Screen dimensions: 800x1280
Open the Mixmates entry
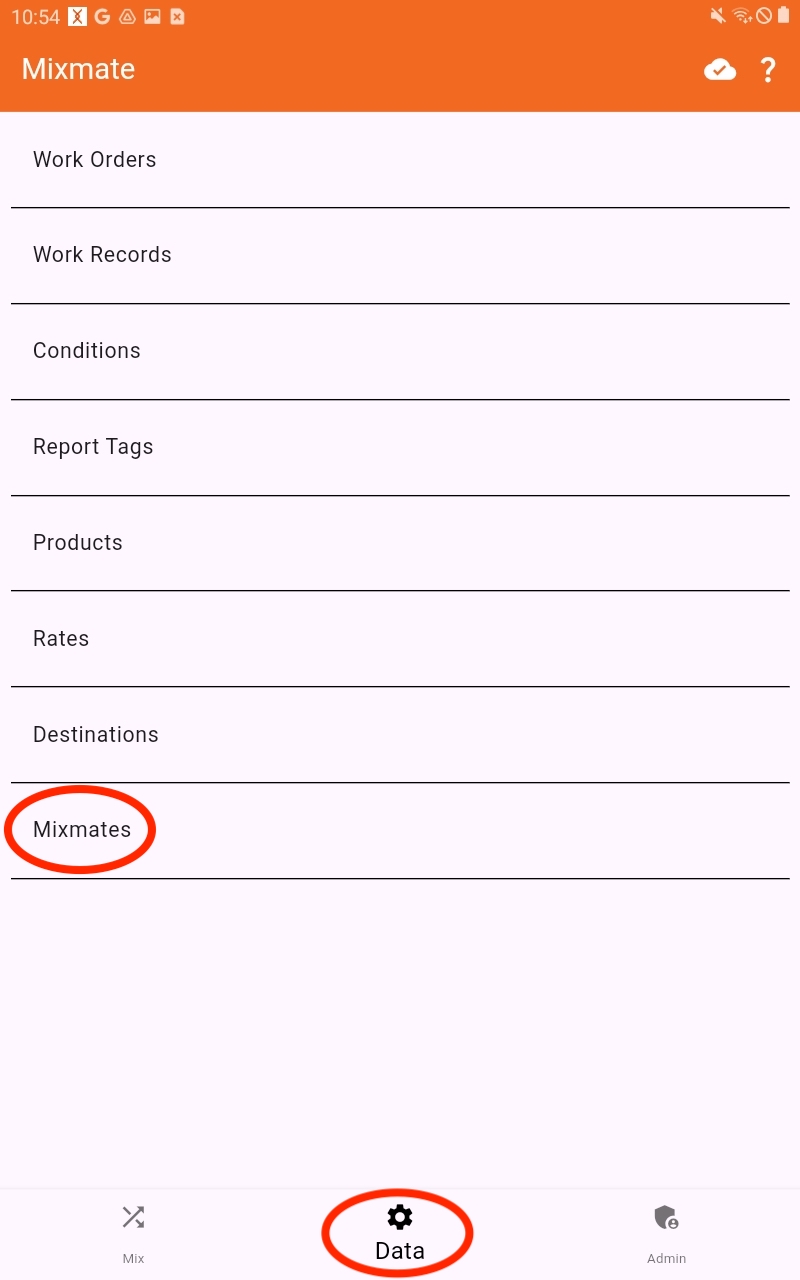coord(400,831)
